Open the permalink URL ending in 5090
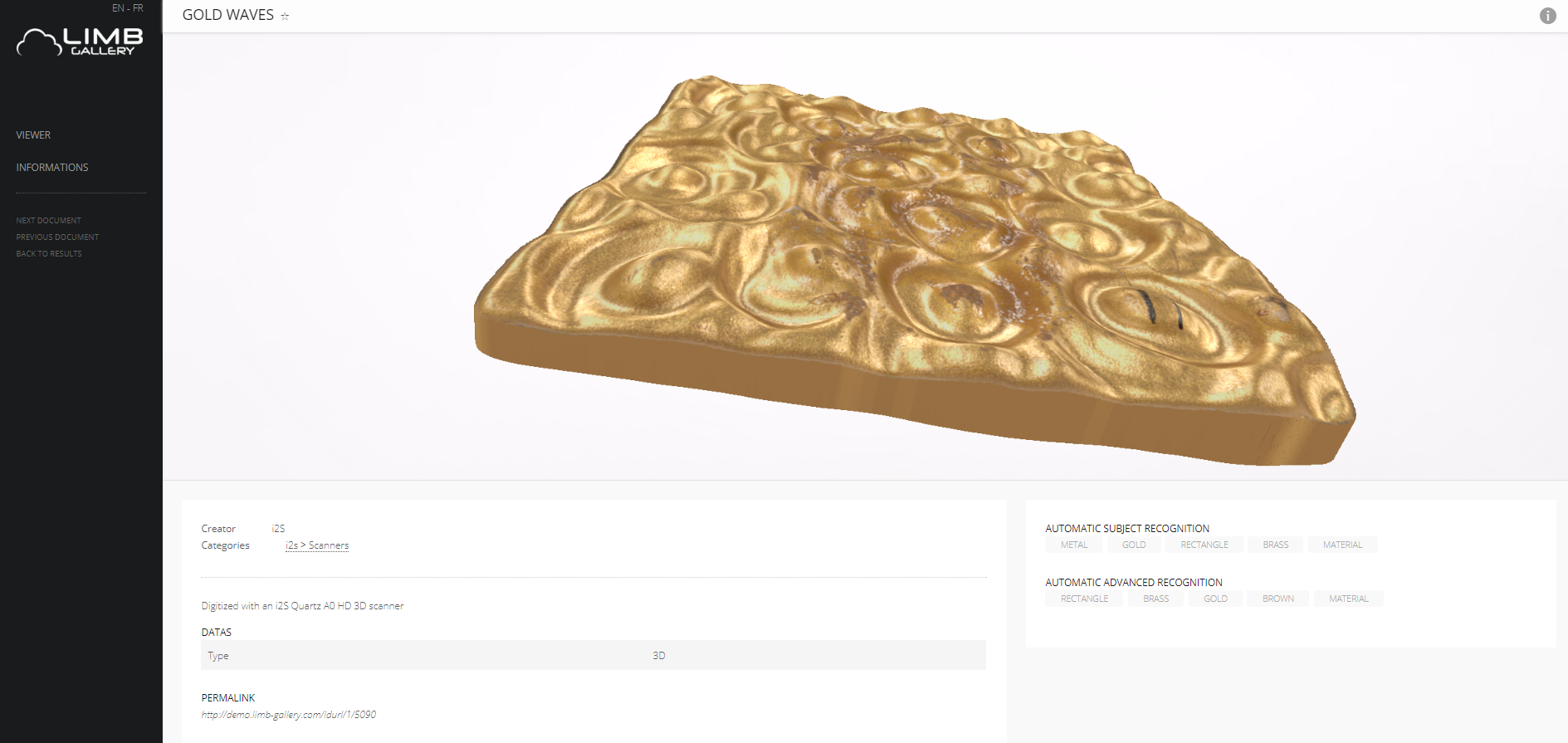The width and height of the screenshot is (1568, 743). tap(289, 715)
